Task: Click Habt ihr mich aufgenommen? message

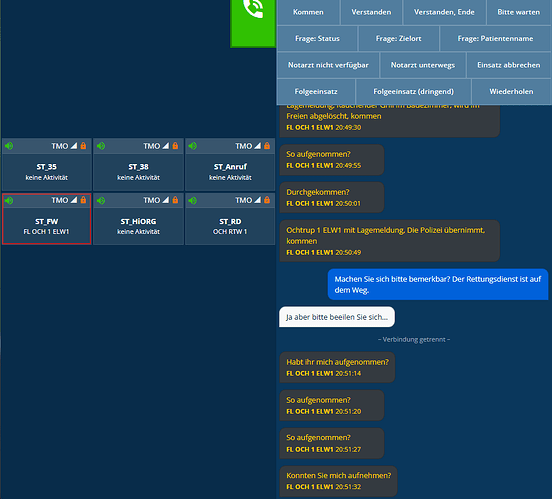Action: tap(337, 367)
